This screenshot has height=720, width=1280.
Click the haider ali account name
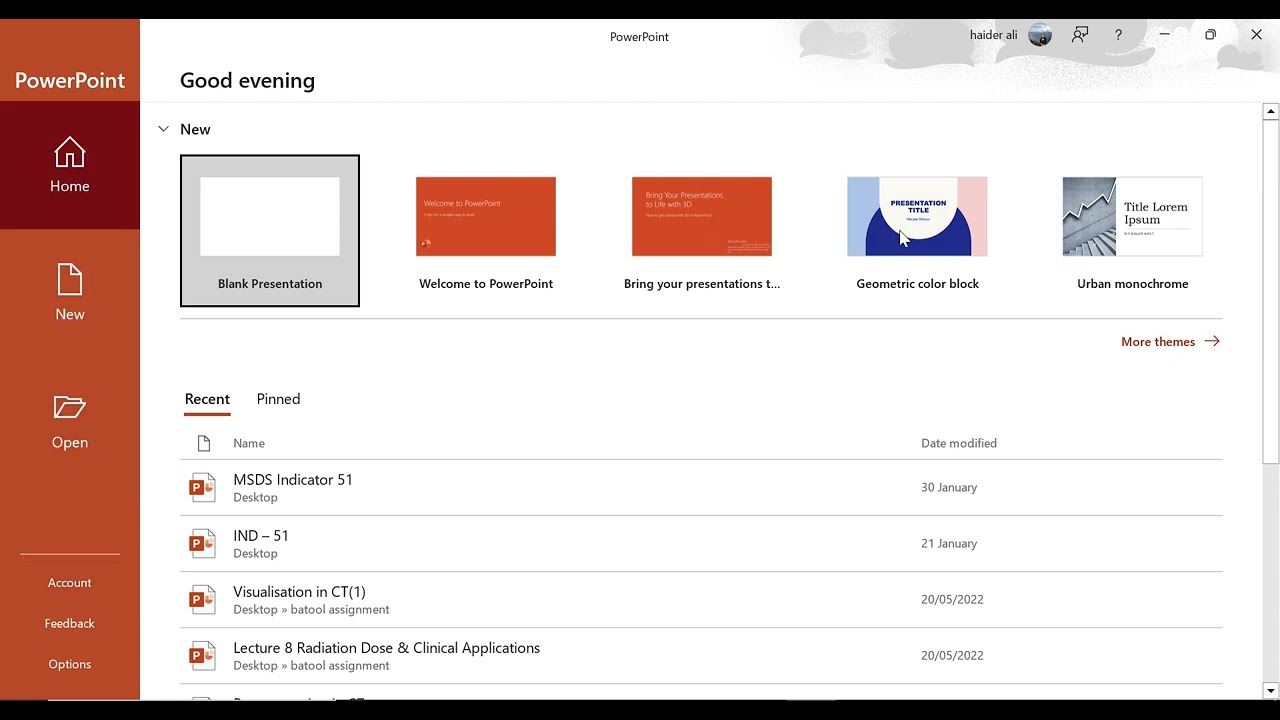[x=993, y=35]
